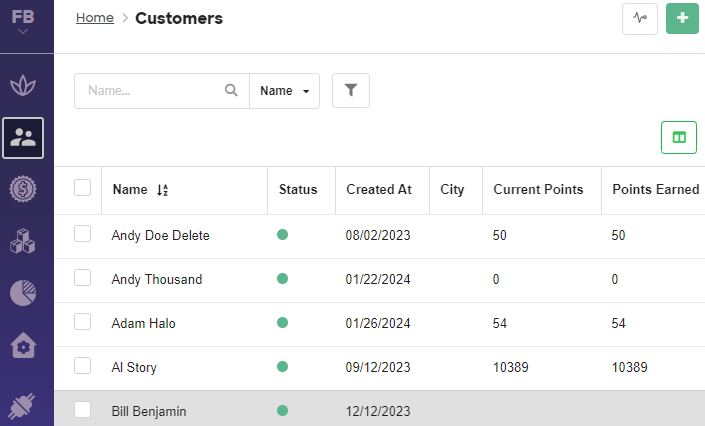Click the Customers page title
Screen dimensions: 705x426
[179, 18]
